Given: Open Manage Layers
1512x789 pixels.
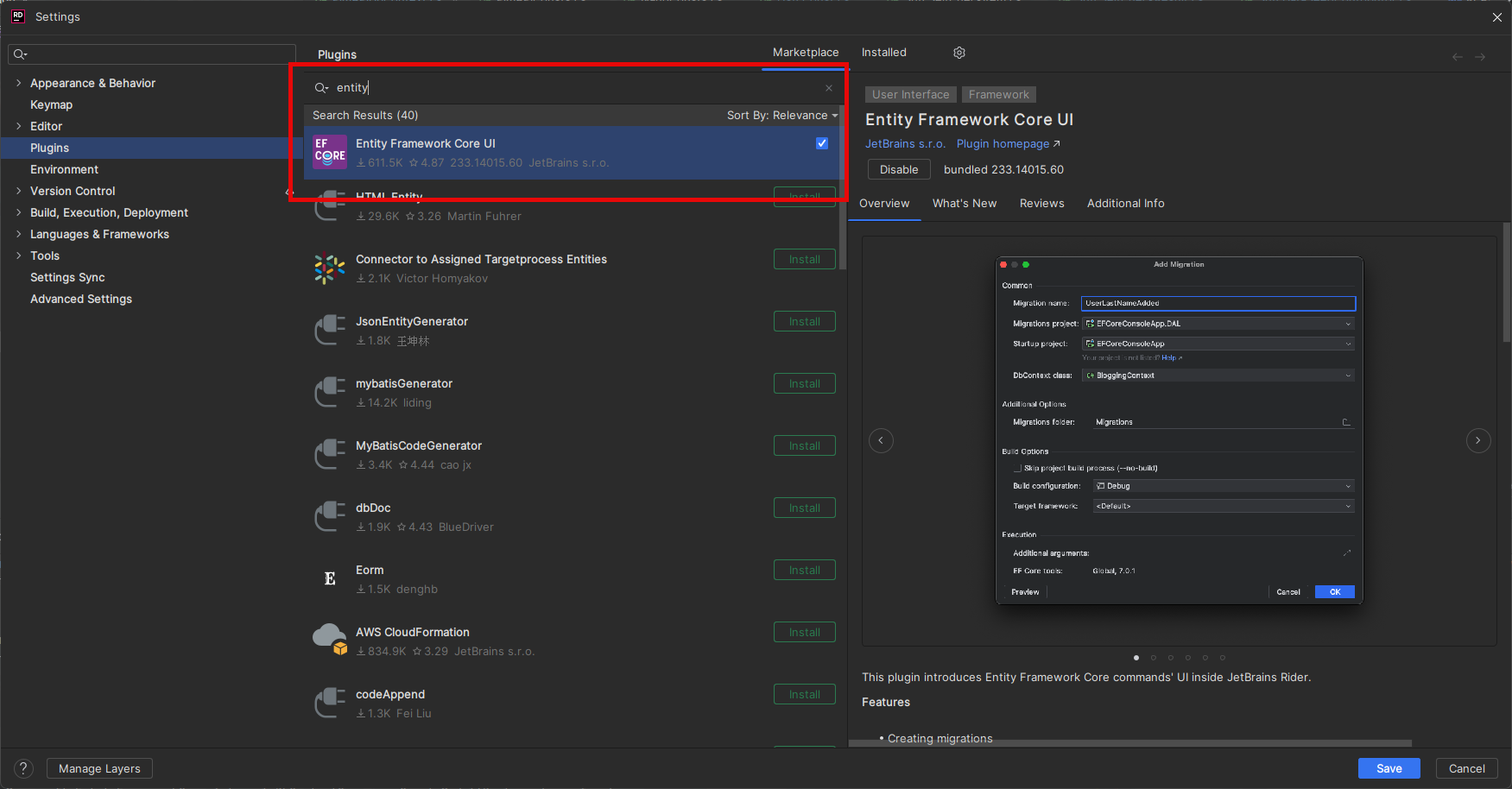Looking at the screenshot, I should [x=99, y=768].
